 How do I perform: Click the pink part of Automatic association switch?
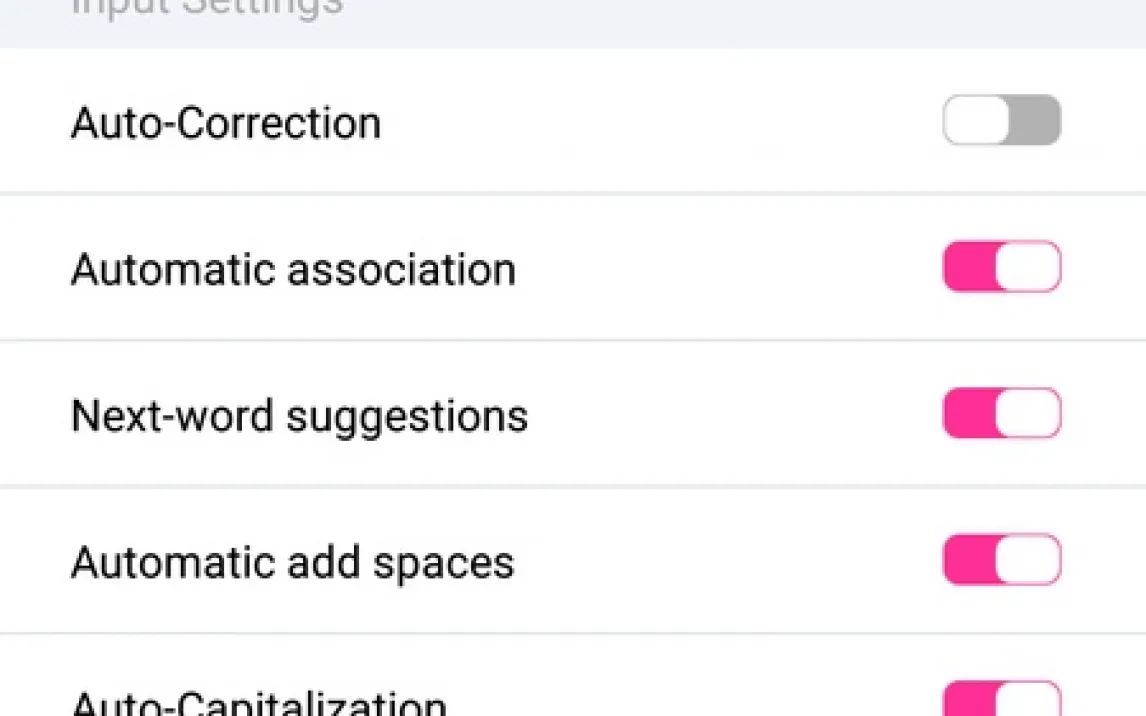pos(968,267)
